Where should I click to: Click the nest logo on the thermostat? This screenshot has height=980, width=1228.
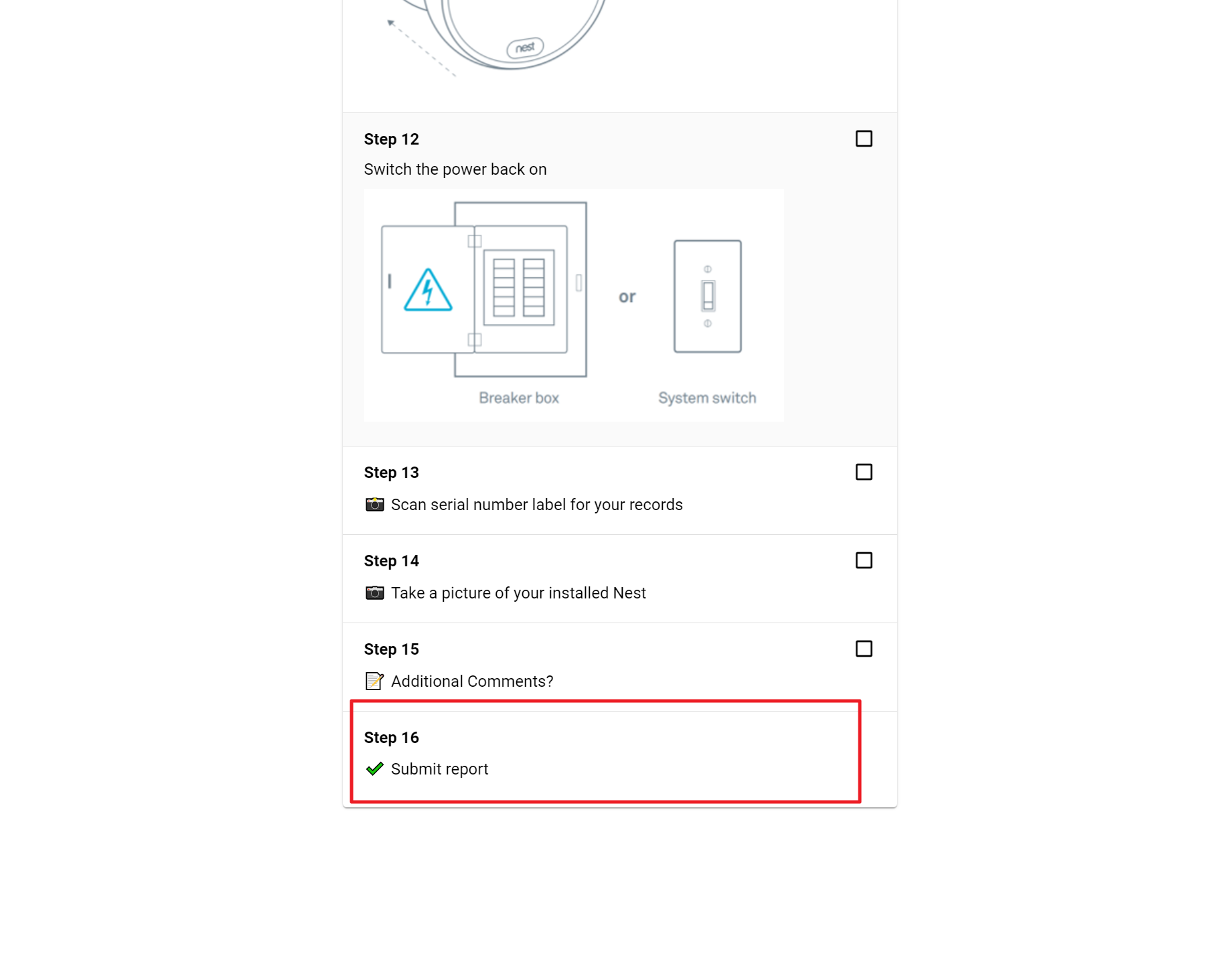click(x=525, y=48)
